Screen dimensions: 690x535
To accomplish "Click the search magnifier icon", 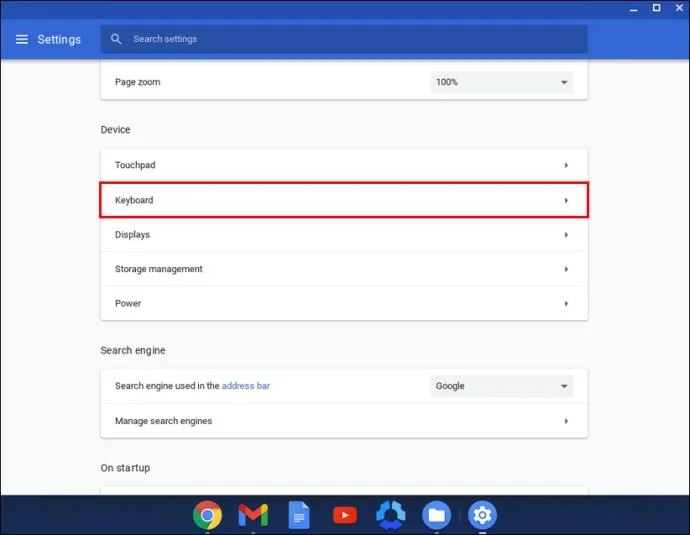I will click(116, 39).
